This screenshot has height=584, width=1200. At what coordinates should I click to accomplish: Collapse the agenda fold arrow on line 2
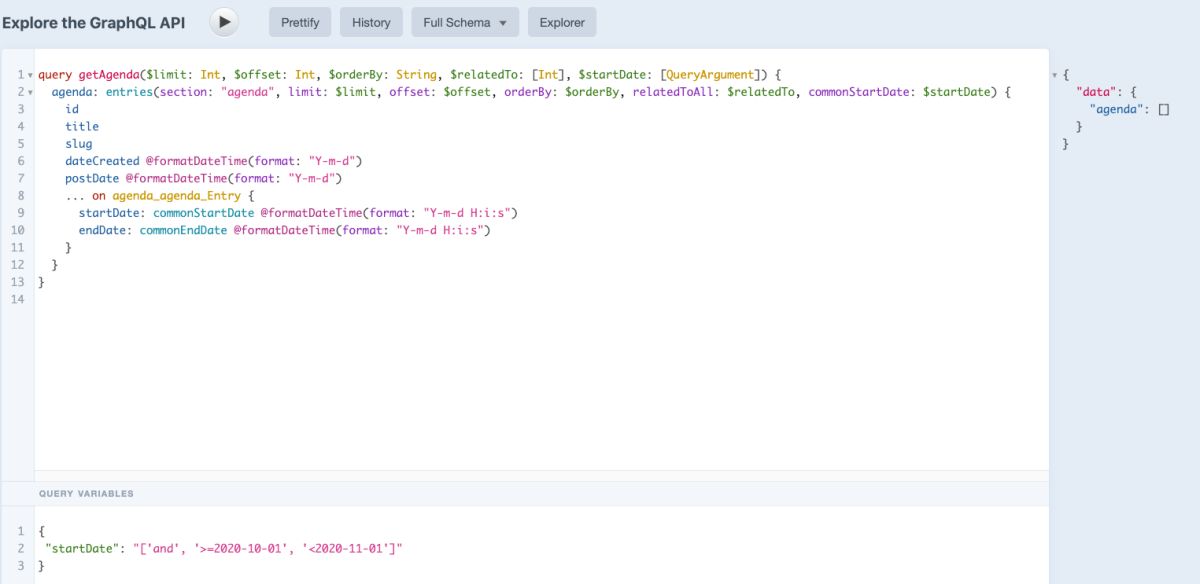tap(31, 93)
